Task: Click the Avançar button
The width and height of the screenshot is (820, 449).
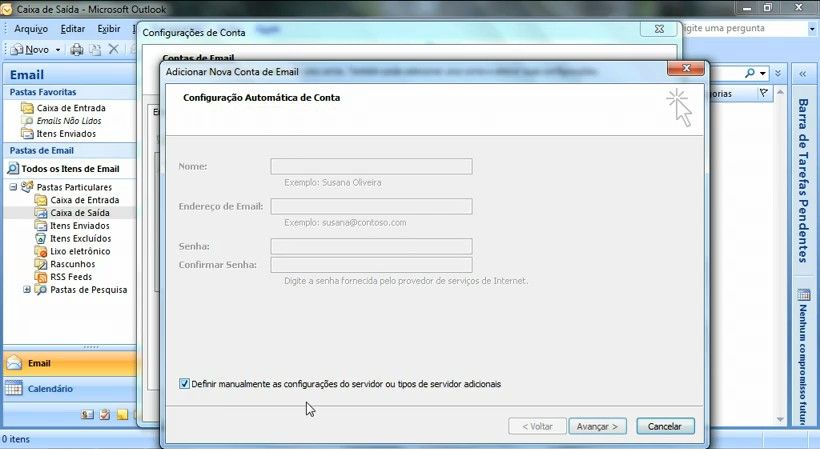Action: tap(598, 426)
